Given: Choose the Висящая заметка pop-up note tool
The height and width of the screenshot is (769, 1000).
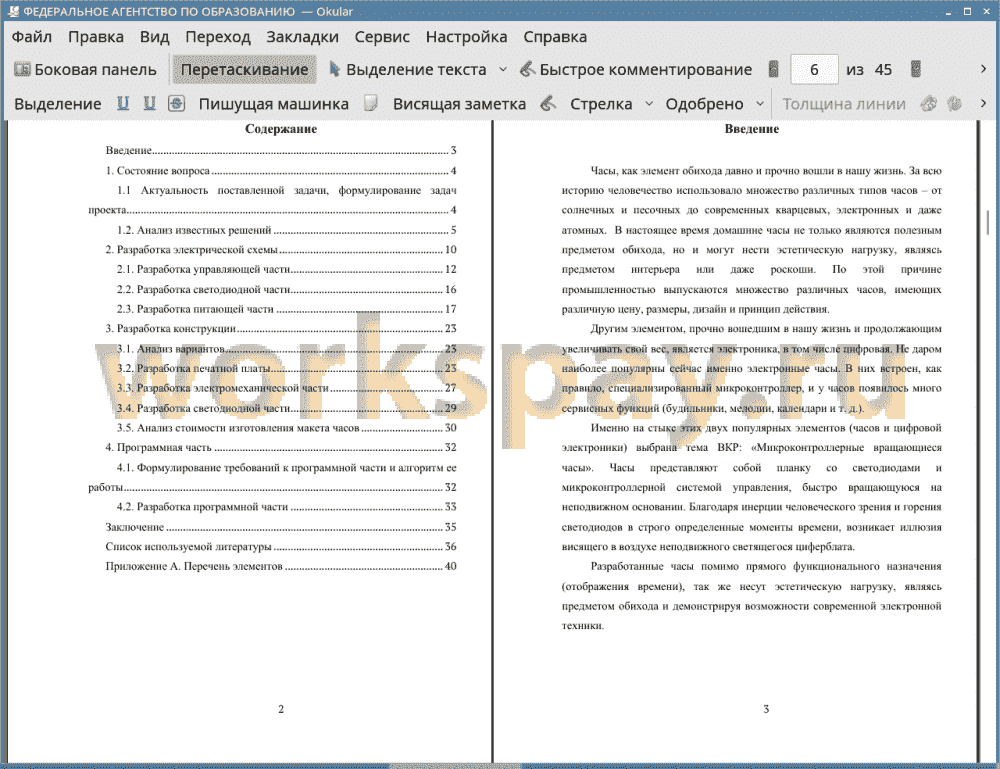Looking at the screenshot, I should point(459,104).
